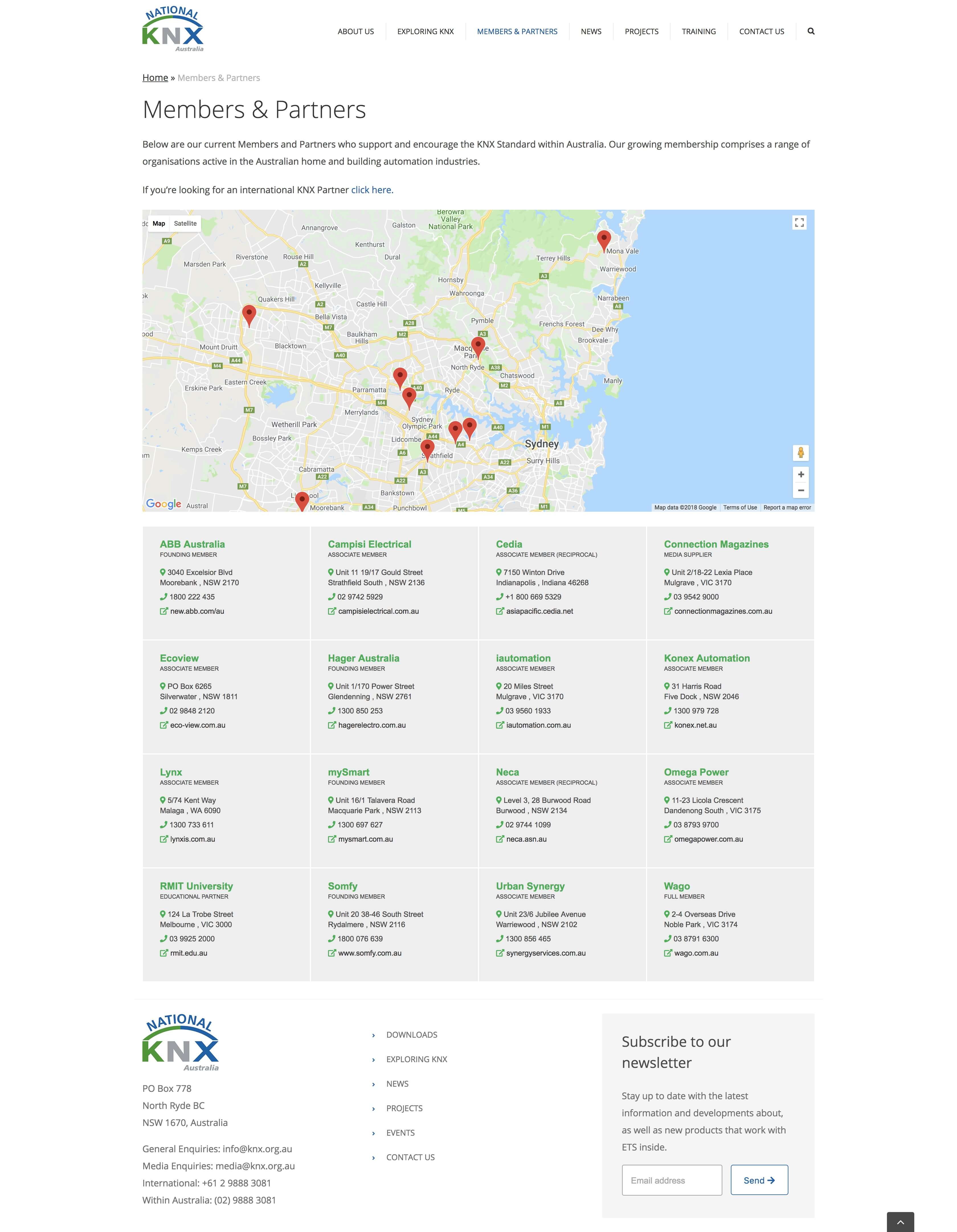Open konex.net.au website link
The image size is (957, 1232).
(x=695, y=725)
